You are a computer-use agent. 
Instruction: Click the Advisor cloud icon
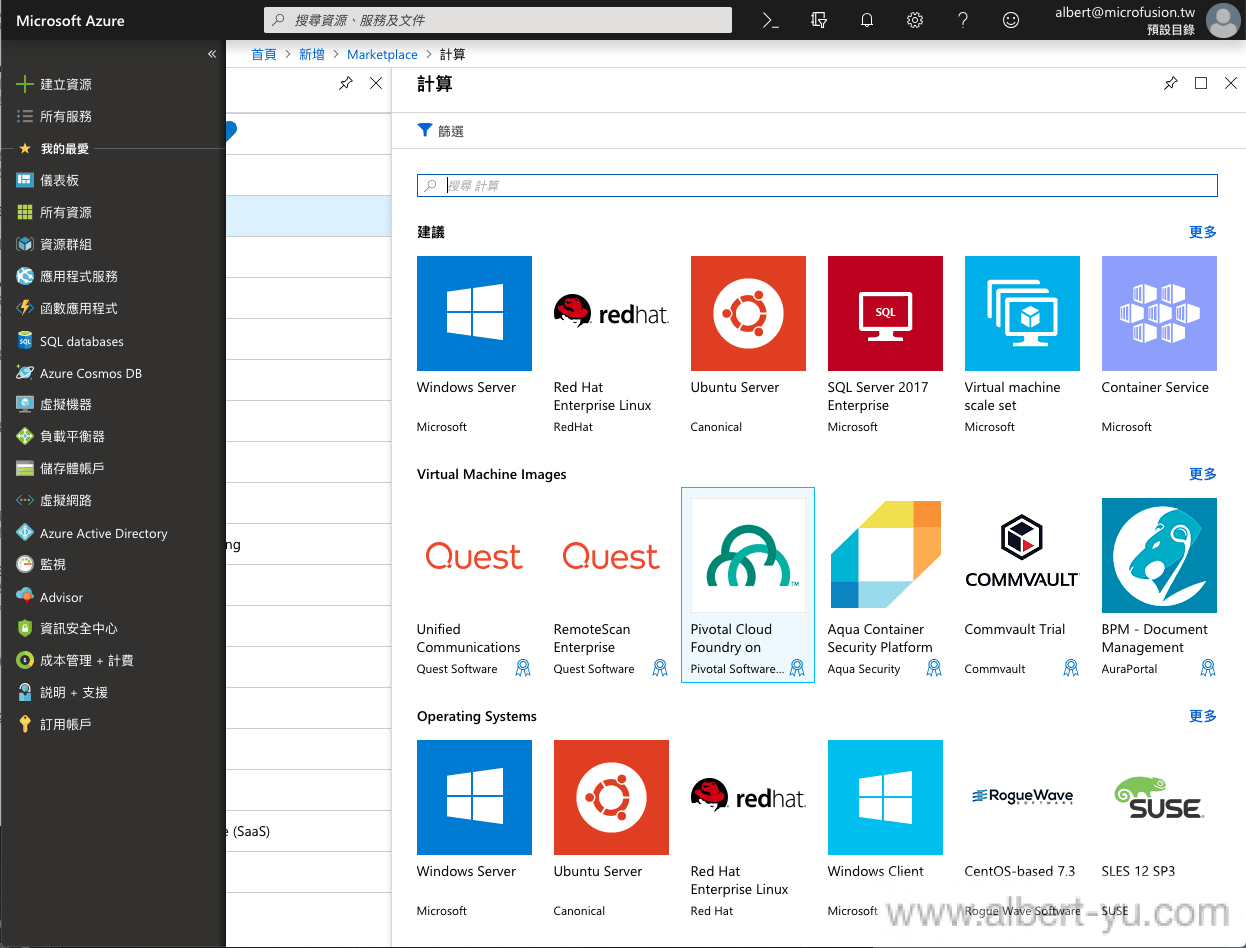tap(25, 597)
